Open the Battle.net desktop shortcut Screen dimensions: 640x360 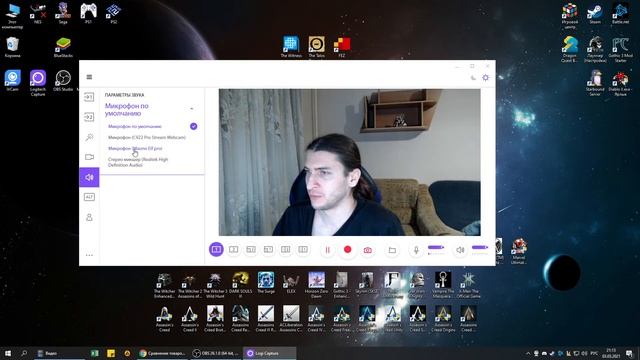coord(620,13)
